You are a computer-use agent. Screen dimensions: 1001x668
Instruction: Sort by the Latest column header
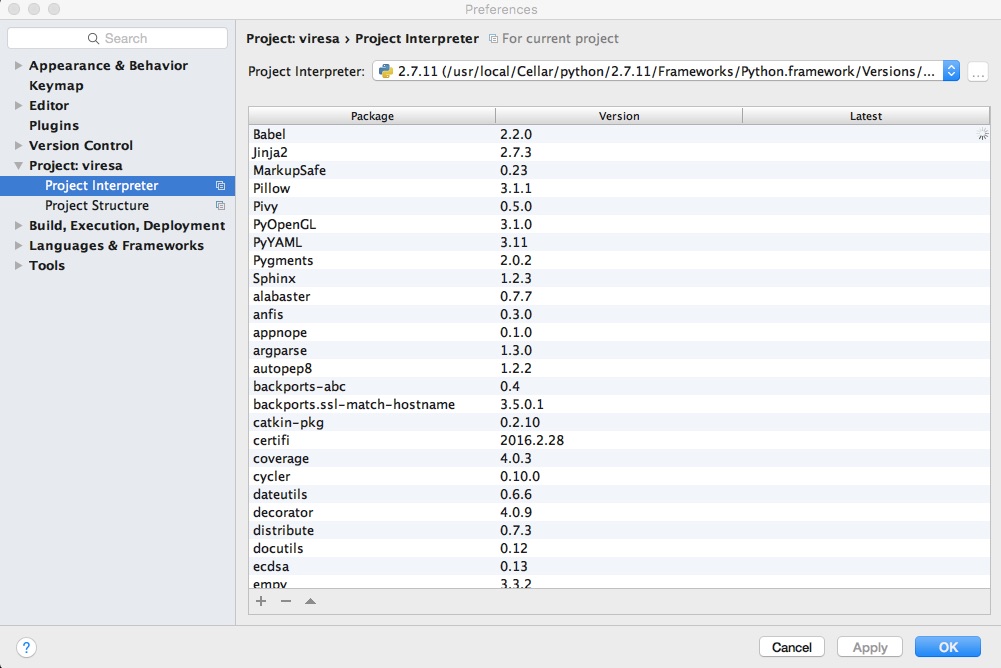coord(866,116)
